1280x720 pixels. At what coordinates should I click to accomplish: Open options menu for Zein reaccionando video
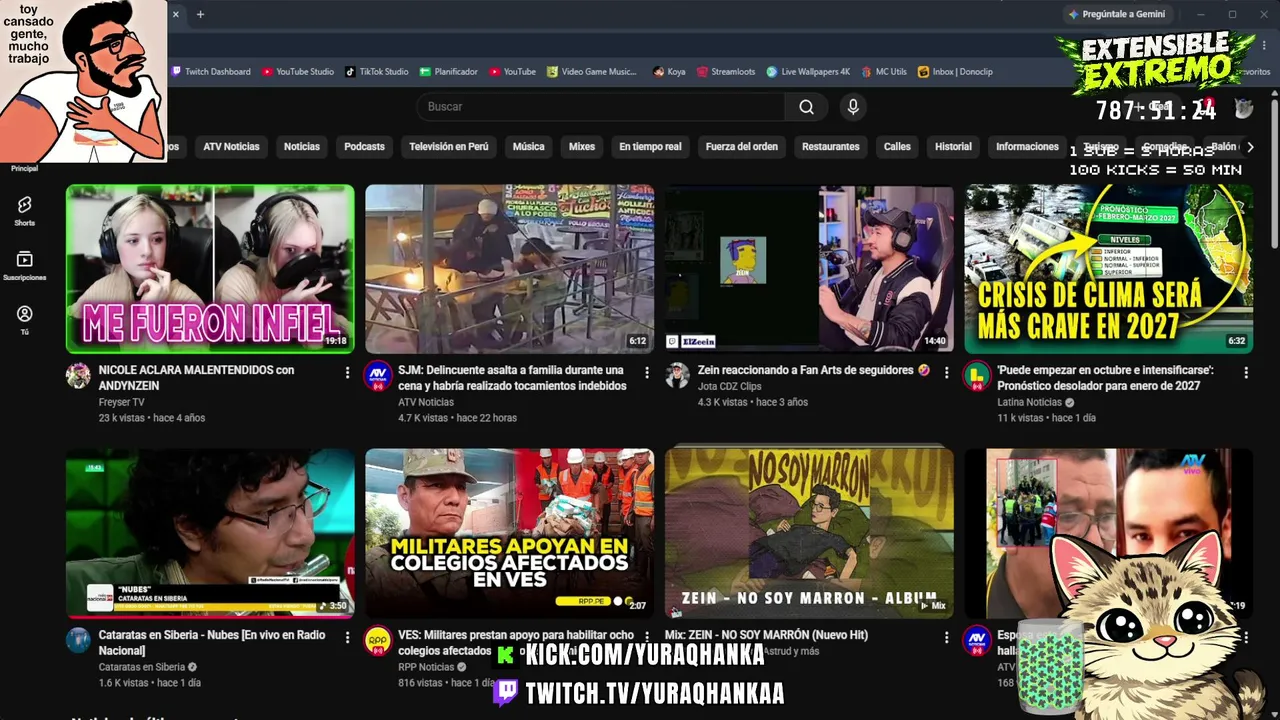point(947,373)
